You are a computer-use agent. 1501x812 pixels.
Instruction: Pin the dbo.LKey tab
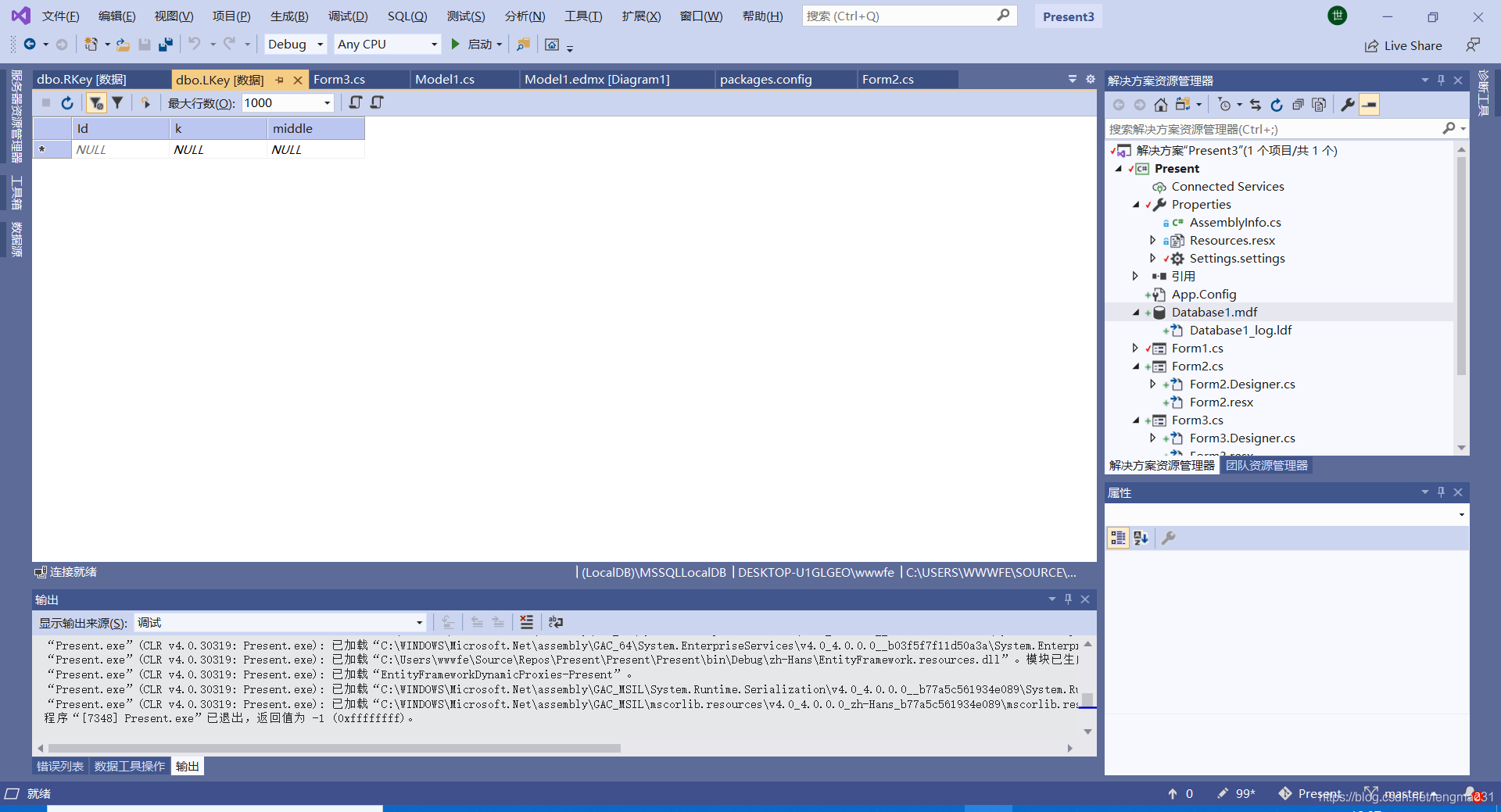click(x=279, y=80)
